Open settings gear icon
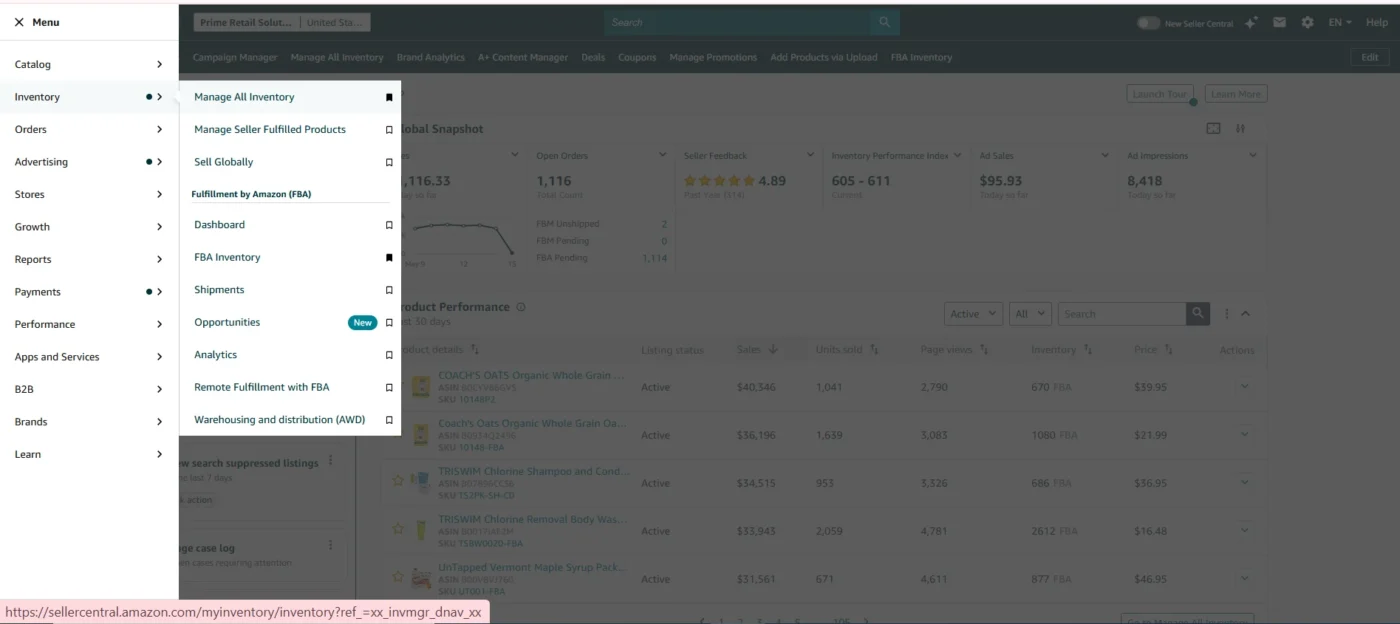The image size is (1400, 624). 1307,22
